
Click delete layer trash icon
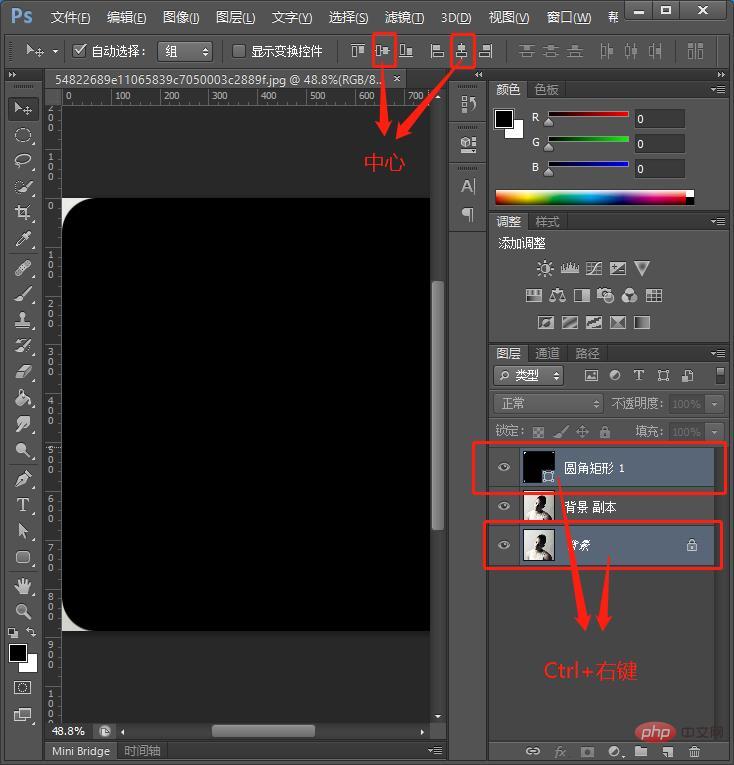[x=694, y=751]
